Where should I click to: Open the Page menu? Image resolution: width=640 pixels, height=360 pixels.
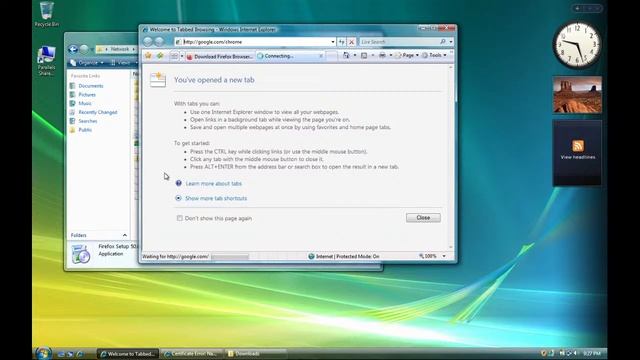pos(407,55)
